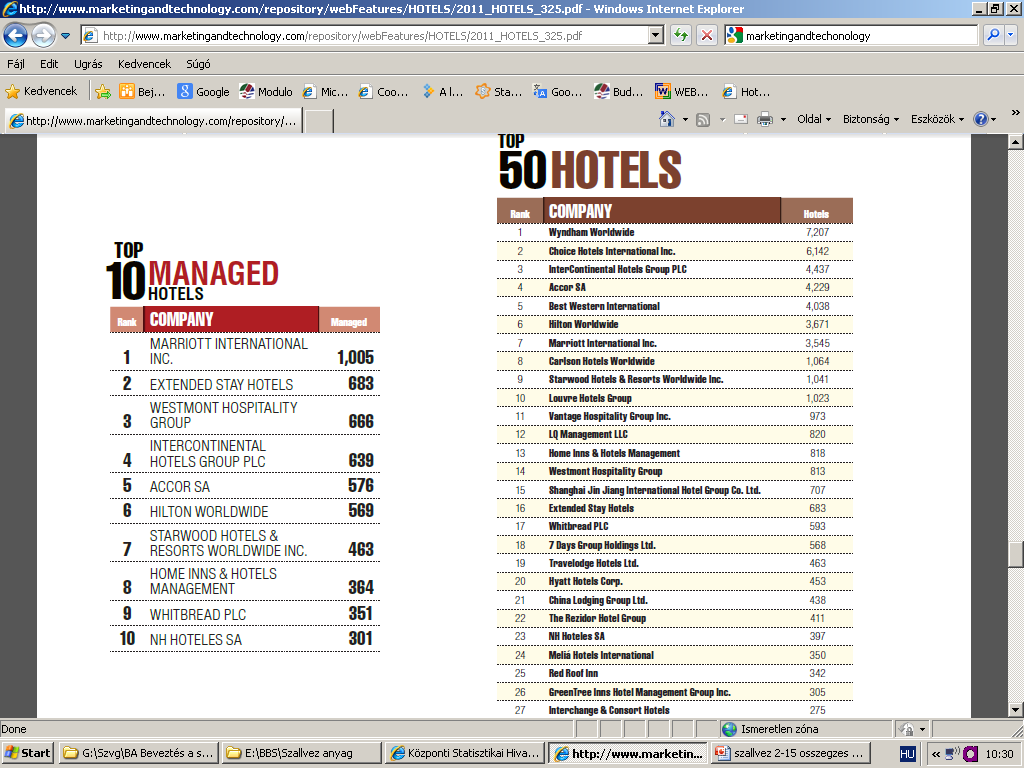Image resolution: width=1024 pixels, height=768 pixels.
Task: Click the add to favorites bar icon
Action: [x=103, y=91]
